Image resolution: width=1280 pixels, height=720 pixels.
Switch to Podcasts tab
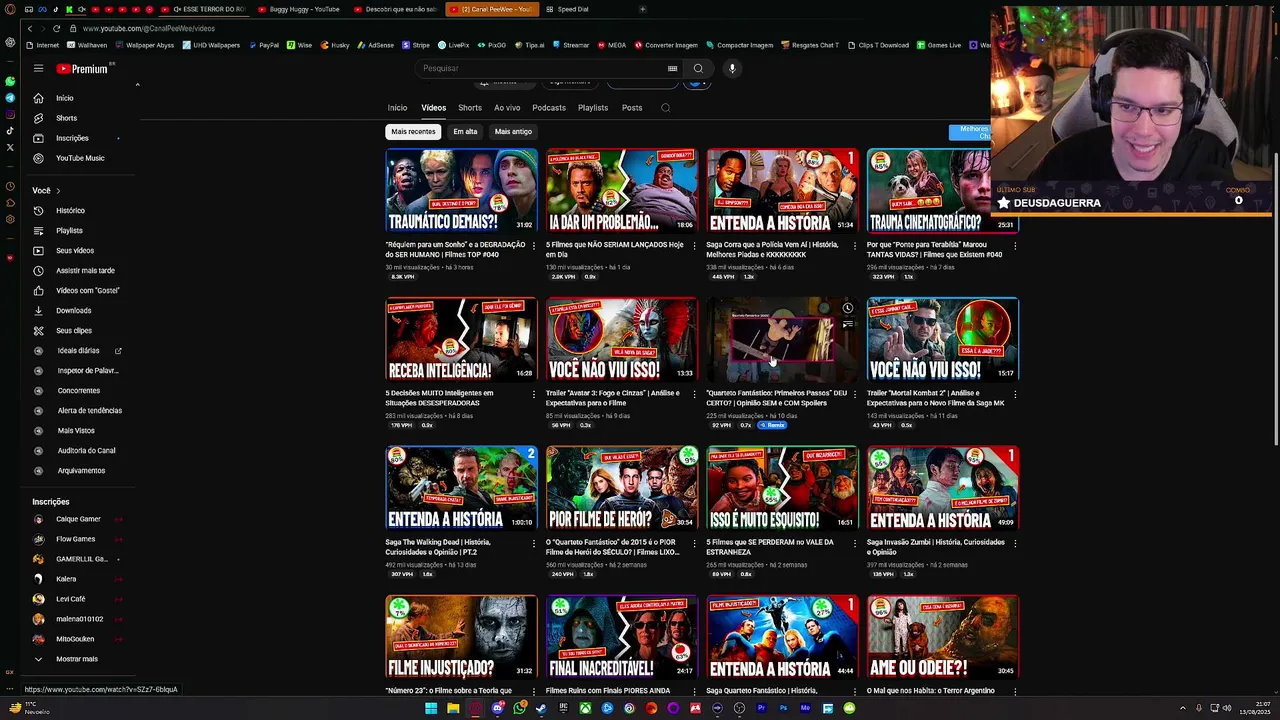click(x=549, y=108)
